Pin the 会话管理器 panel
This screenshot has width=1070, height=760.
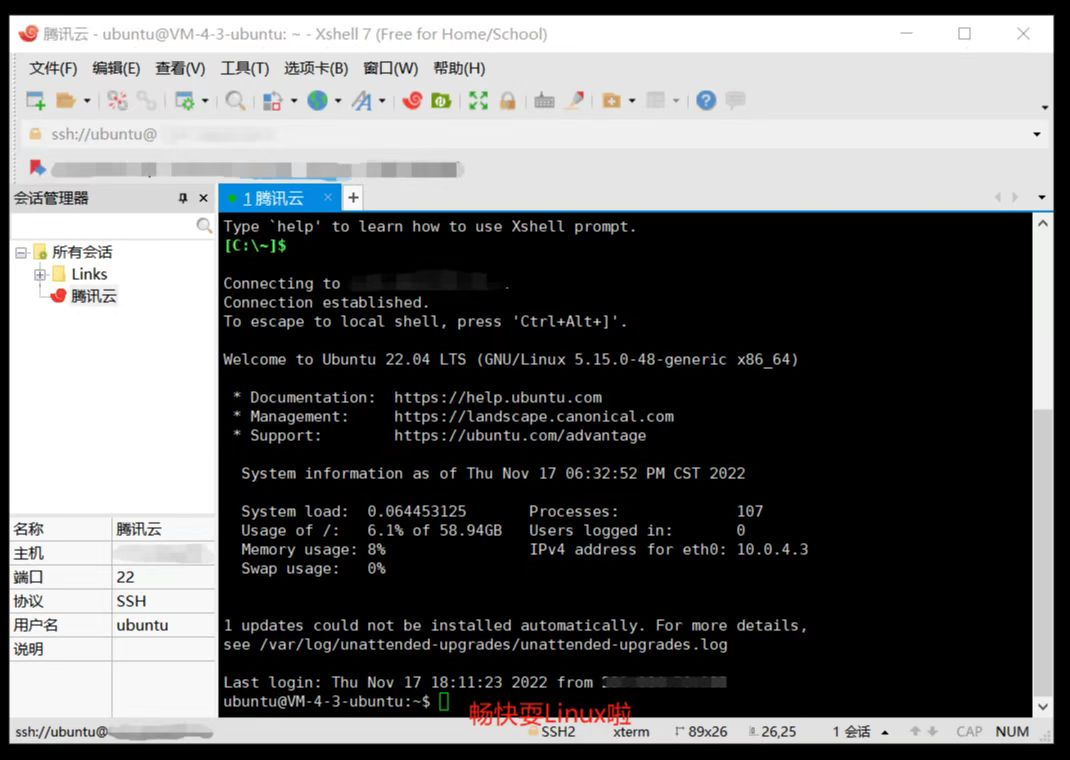(182, 198)
